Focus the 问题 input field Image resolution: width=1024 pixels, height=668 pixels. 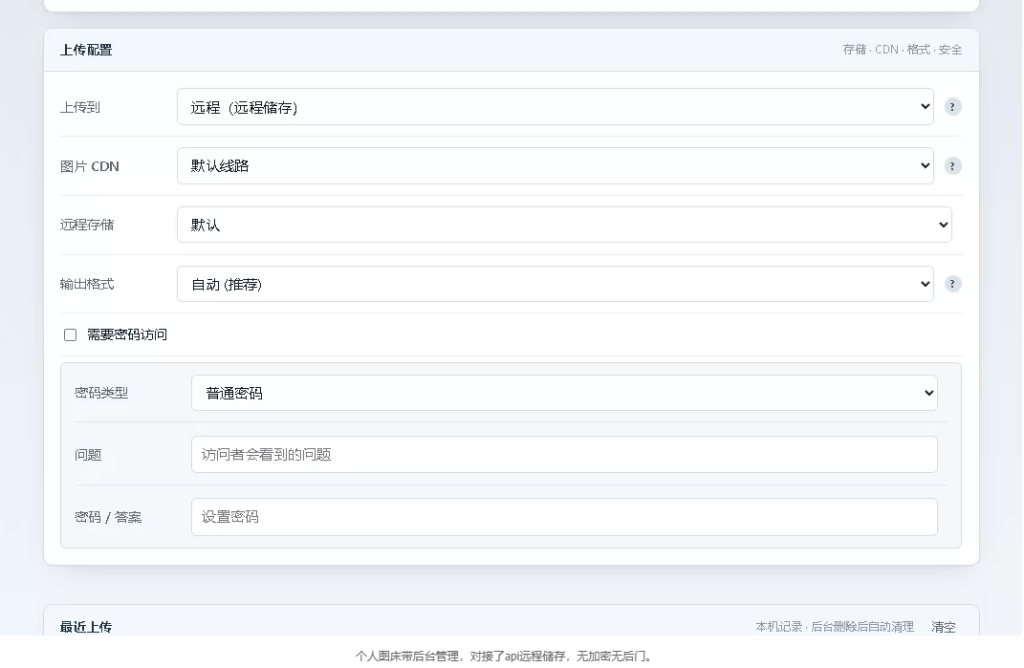click(564, 454)
